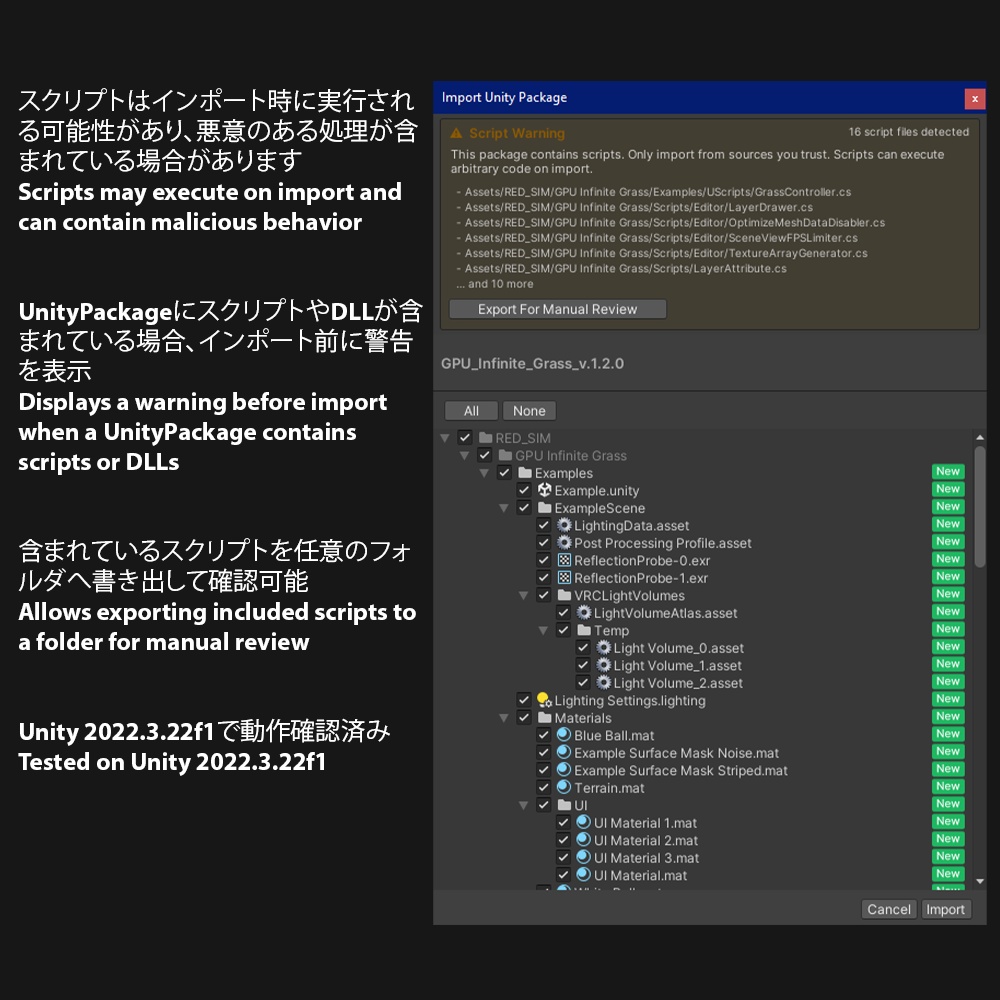Collapse the UI folder node
Screen dimensions: 1000x1000
click(524, 805)
